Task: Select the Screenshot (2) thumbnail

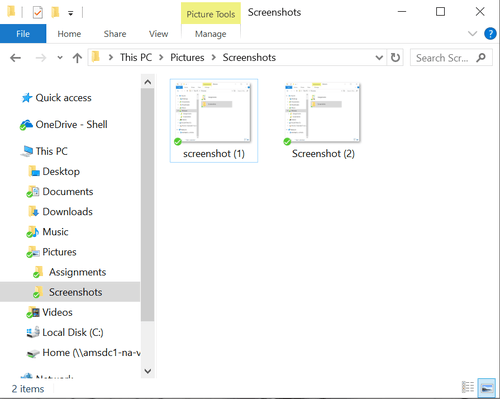Action: (323, 113)
